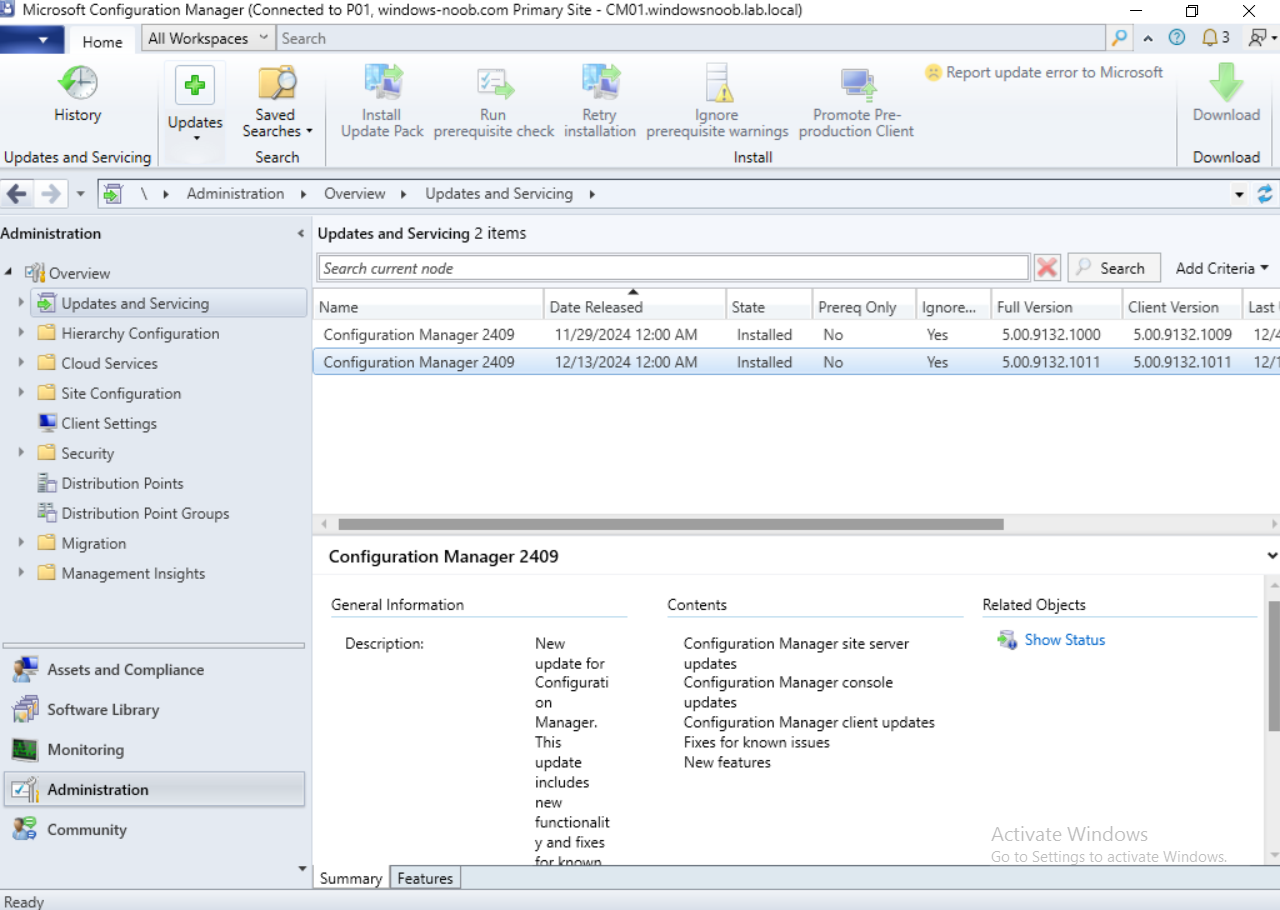This screenshot has width=1280, height=910.
Task: Expand the Hierarchy Configuration tree node
Action: tap(20, 333)
